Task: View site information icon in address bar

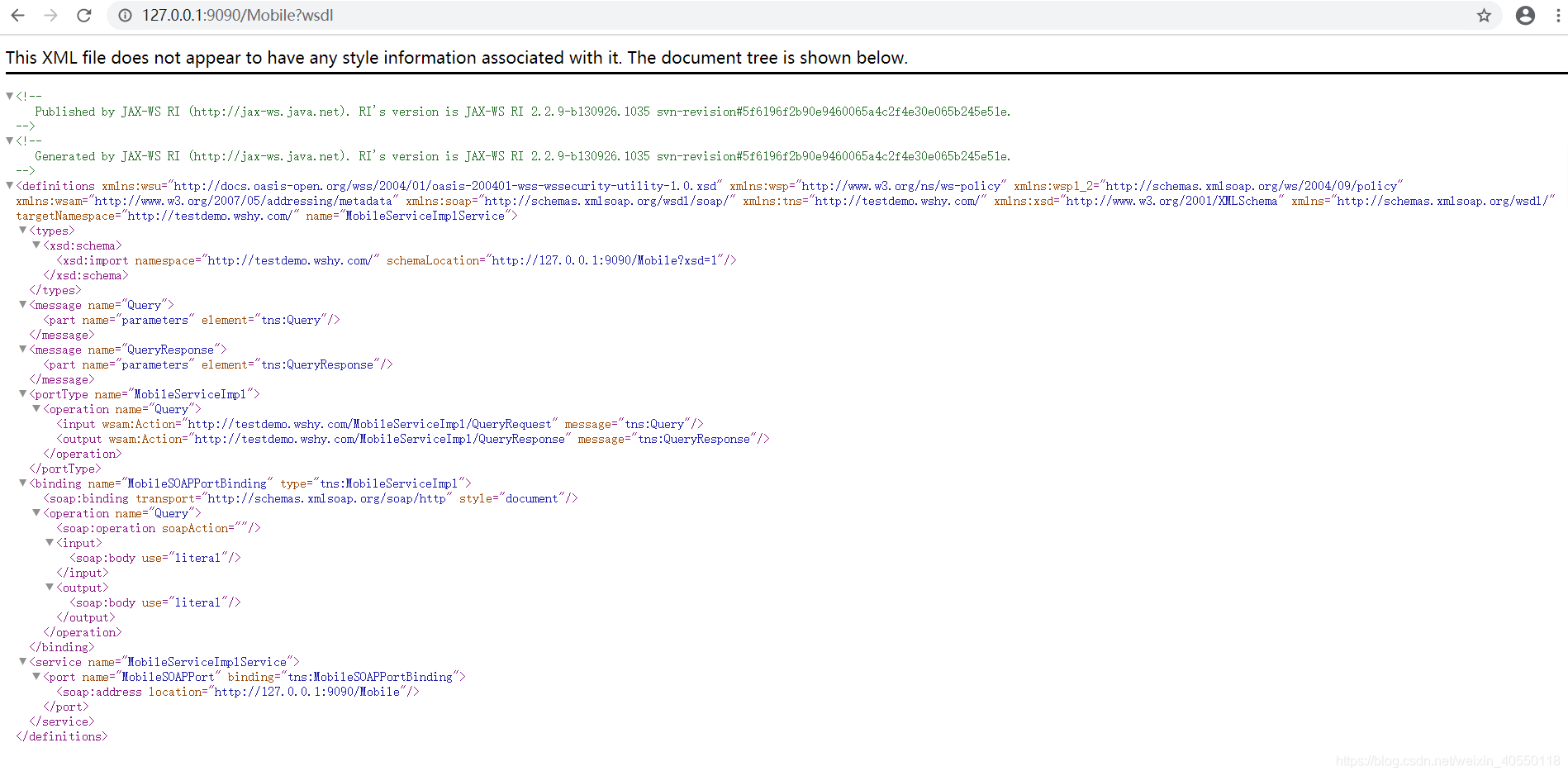Action: (125, 16)
